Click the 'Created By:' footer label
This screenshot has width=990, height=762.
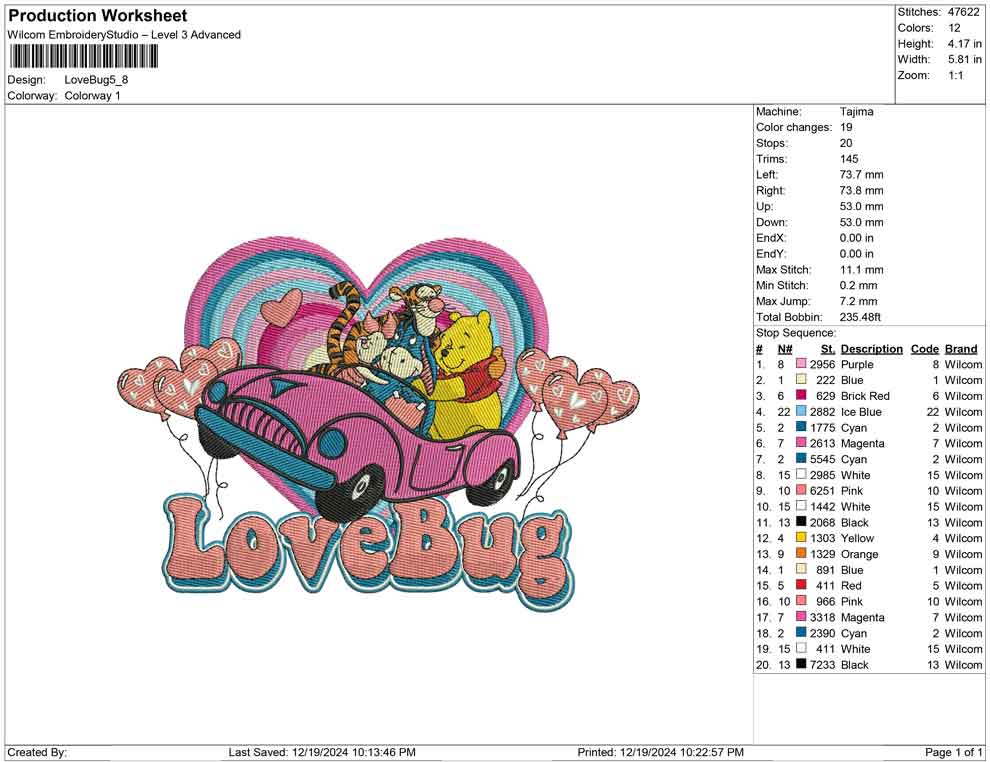(x=37, y=753)
